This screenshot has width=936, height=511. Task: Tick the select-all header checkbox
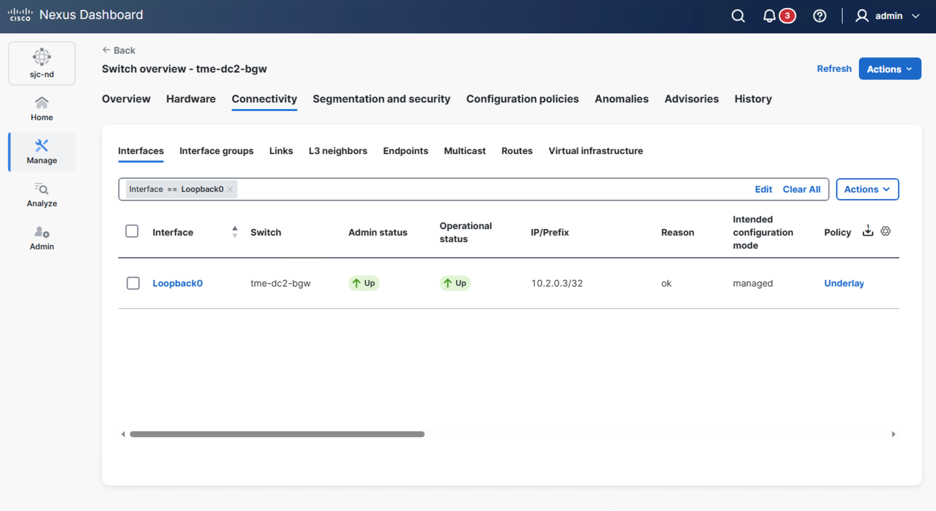point(132,231)
